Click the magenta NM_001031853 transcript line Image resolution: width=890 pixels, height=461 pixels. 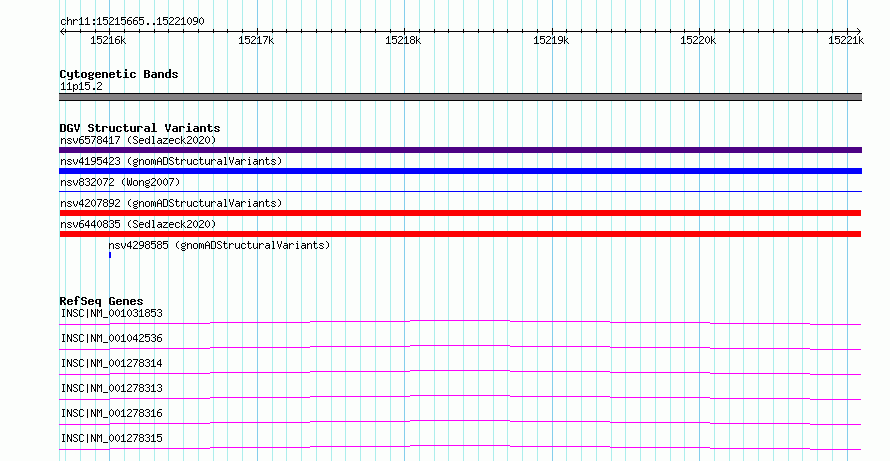(460, 321)
